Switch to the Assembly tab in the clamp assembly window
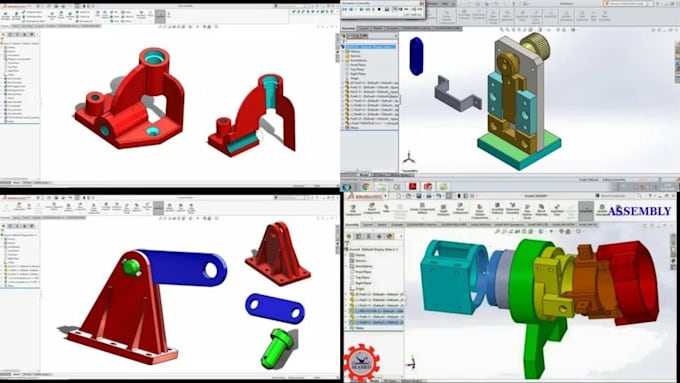Screen dimensions: 680x383 348,29
